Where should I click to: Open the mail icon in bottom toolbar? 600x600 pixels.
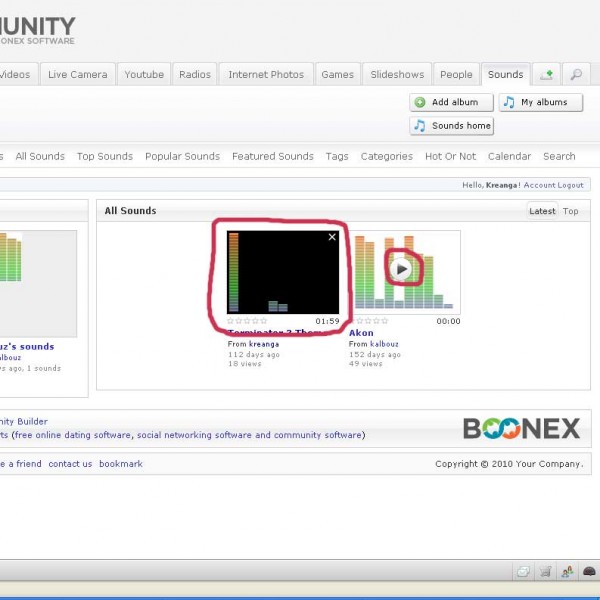[523, 572]
